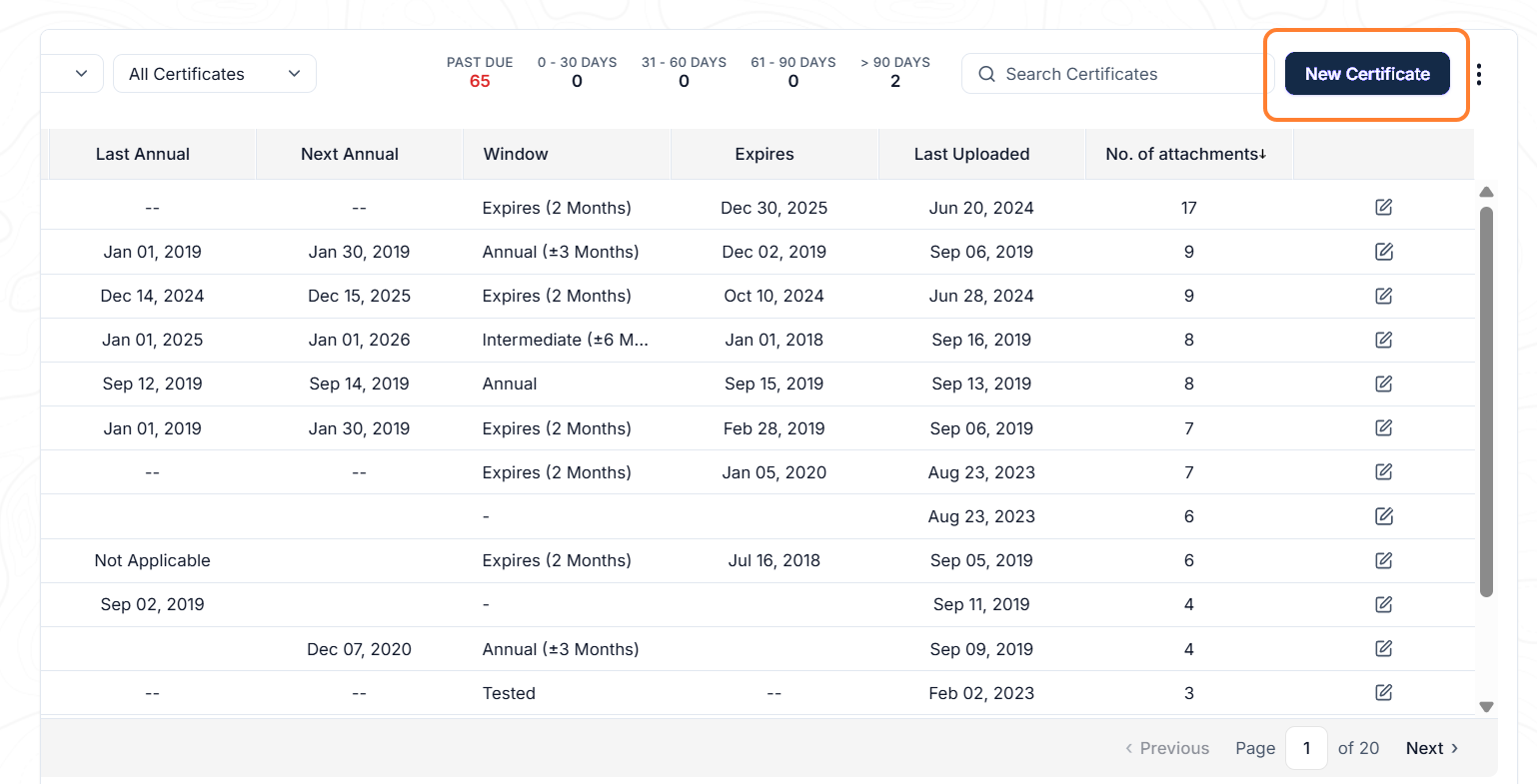Screen dimensions: 1537x784
Task: Click edit icon for Sep 15, 2019 row
Action: (1383, 384)
